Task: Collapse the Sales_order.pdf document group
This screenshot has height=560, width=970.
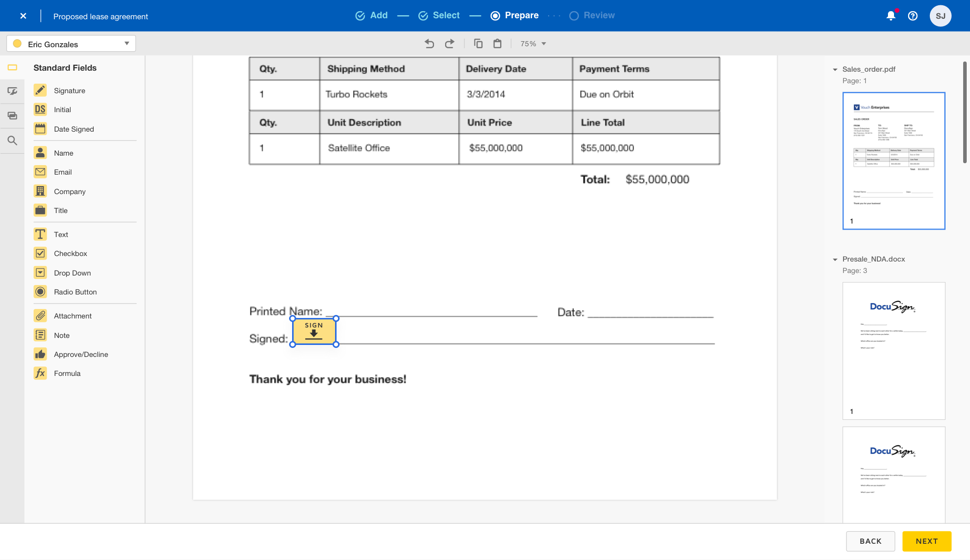Action: coord(835,69)
